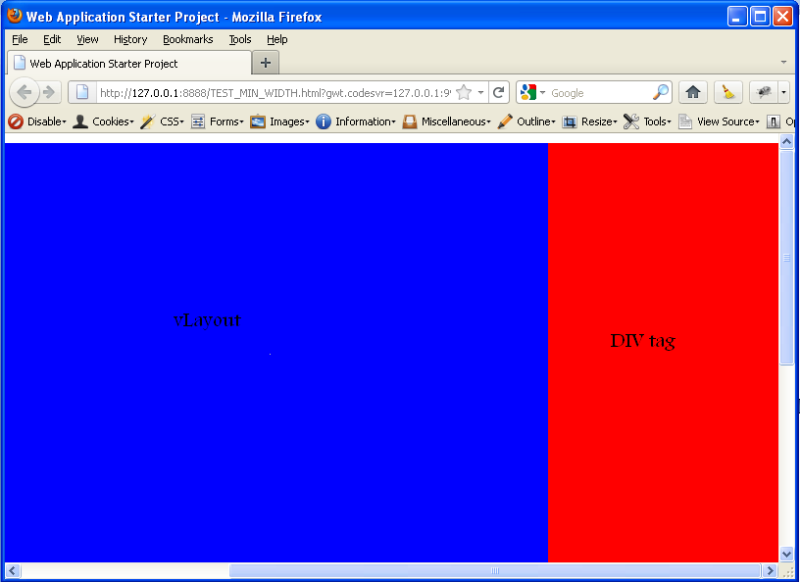Click the browser Back arrow button
This screenshot has height=582, width=800.
tap(24, 92)
